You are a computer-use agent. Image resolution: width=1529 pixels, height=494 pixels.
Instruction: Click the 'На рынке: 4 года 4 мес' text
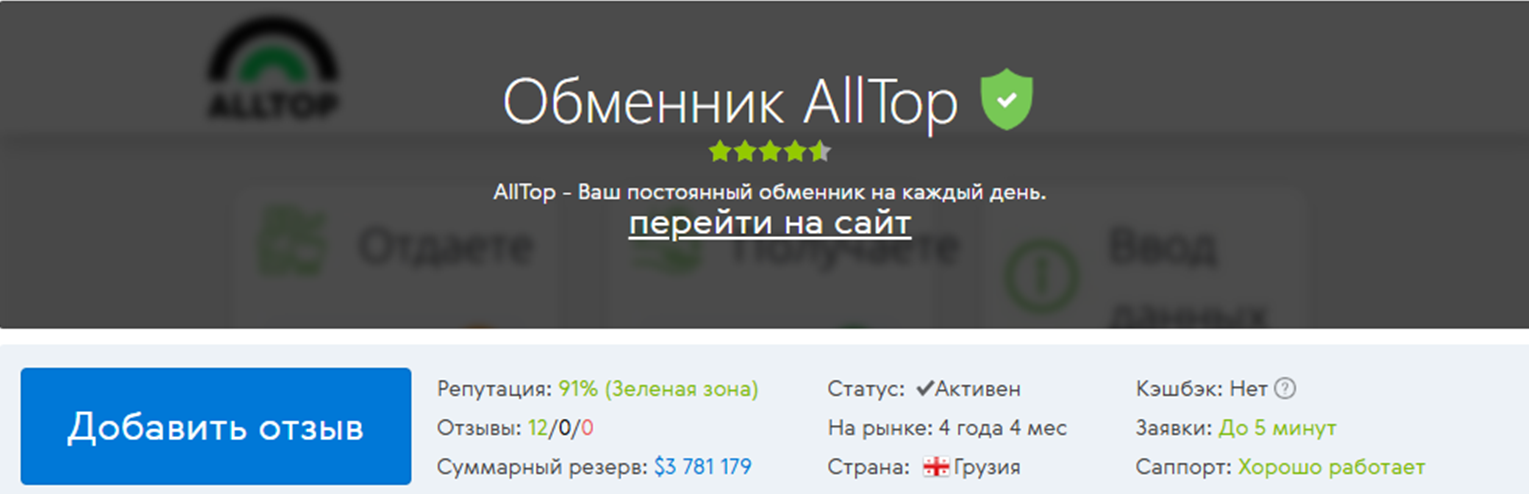click(x=947, y=428)
